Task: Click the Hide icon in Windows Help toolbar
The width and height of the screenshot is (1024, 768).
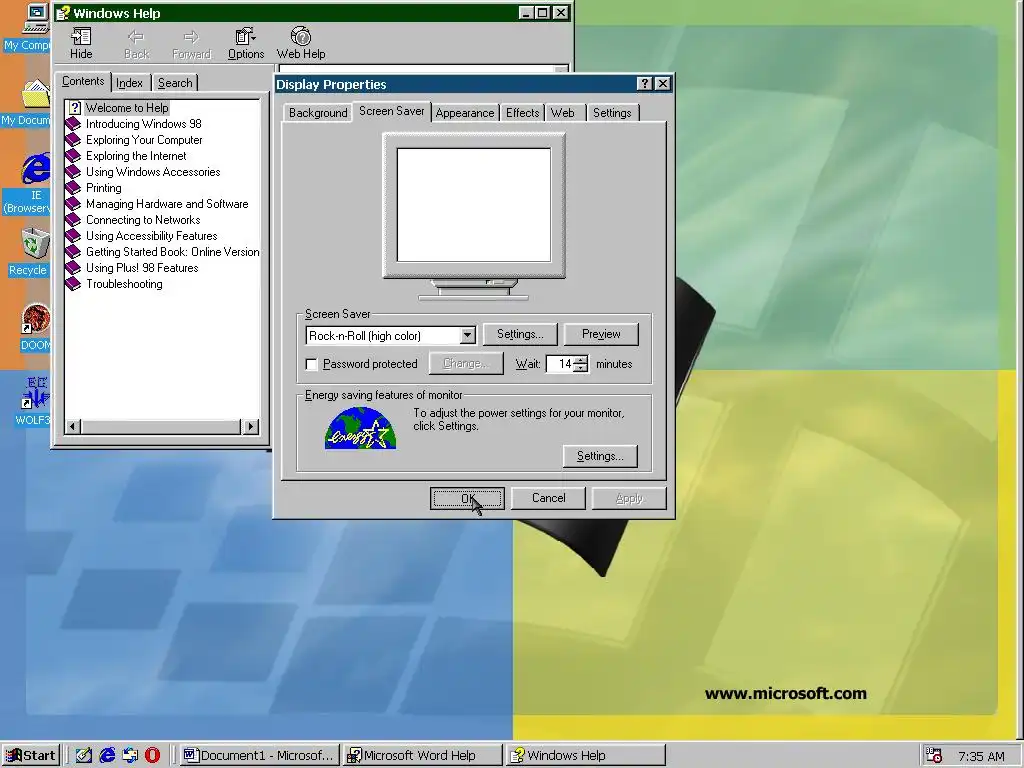Action: pyautogui.click(x=81, y=37)
